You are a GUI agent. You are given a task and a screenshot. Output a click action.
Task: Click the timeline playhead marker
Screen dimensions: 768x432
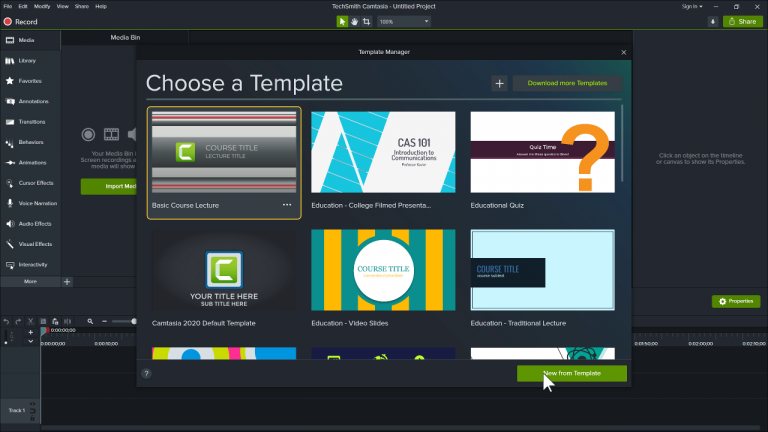(x=45, y=331)
